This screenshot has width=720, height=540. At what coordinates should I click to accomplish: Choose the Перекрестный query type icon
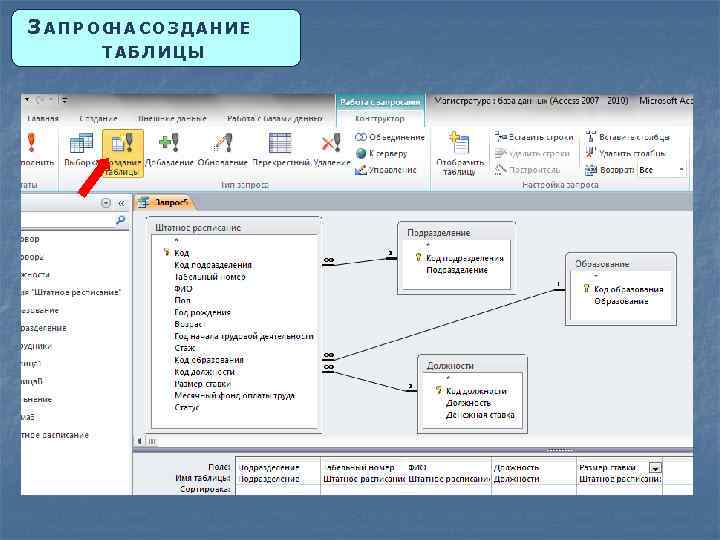pyautogui.click(x=280, y=143)
